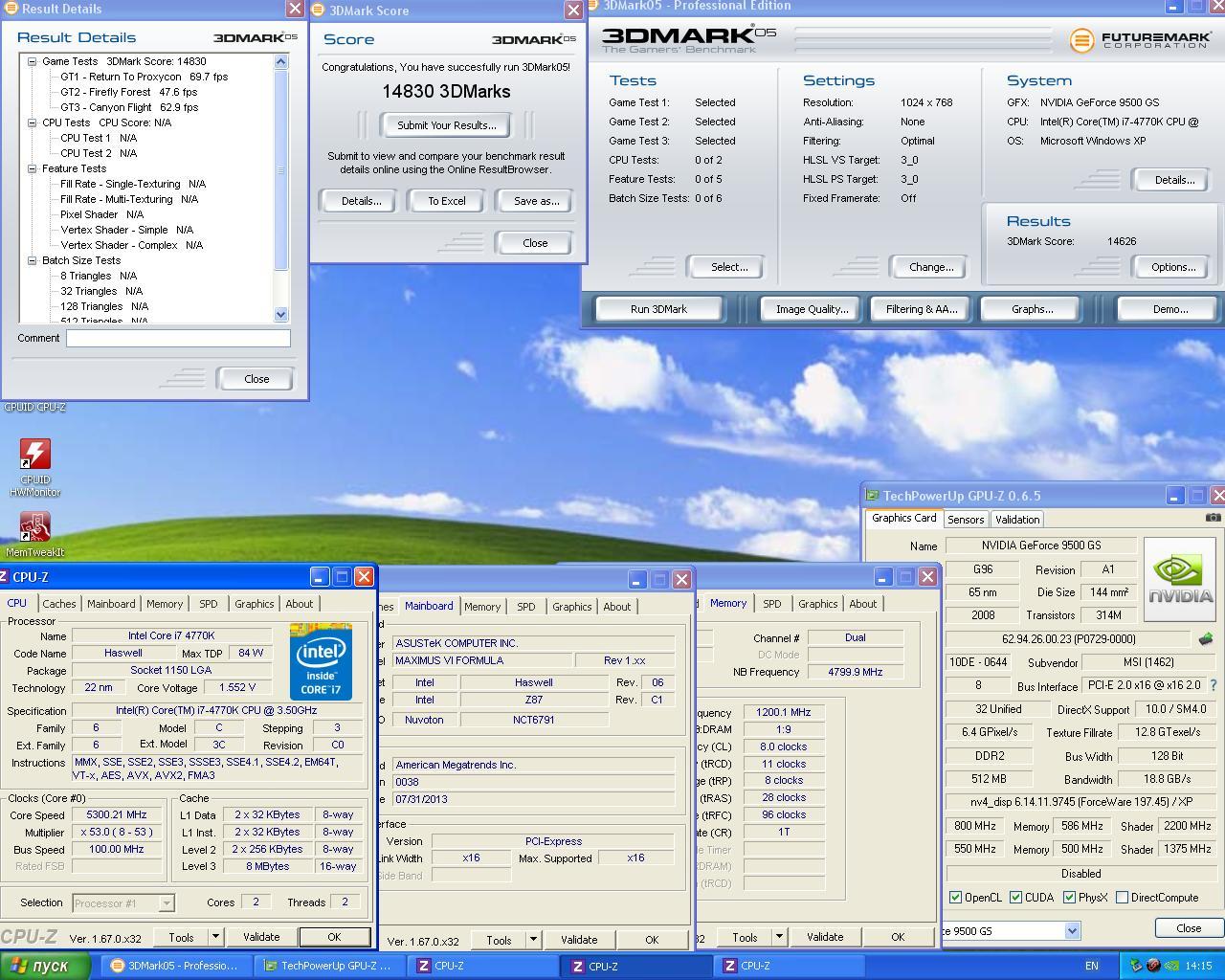Open Graphics tab in Mainboard CPU-Z window
The image size is (1225, 980).
click(x=571, y=607)
